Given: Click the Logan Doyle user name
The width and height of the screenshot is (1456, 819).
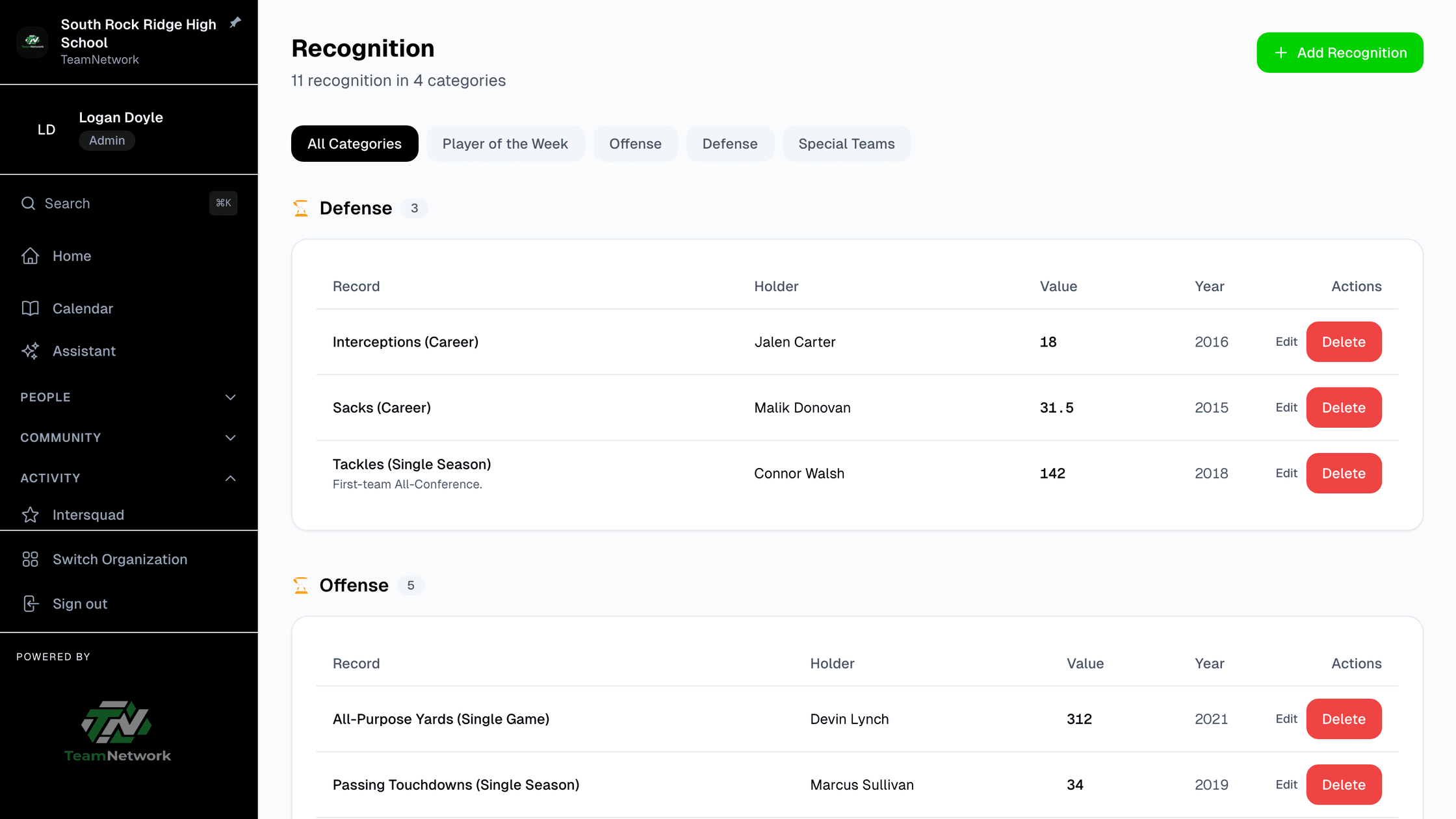Looking at the screenshot, I should [x=121, y=118].
